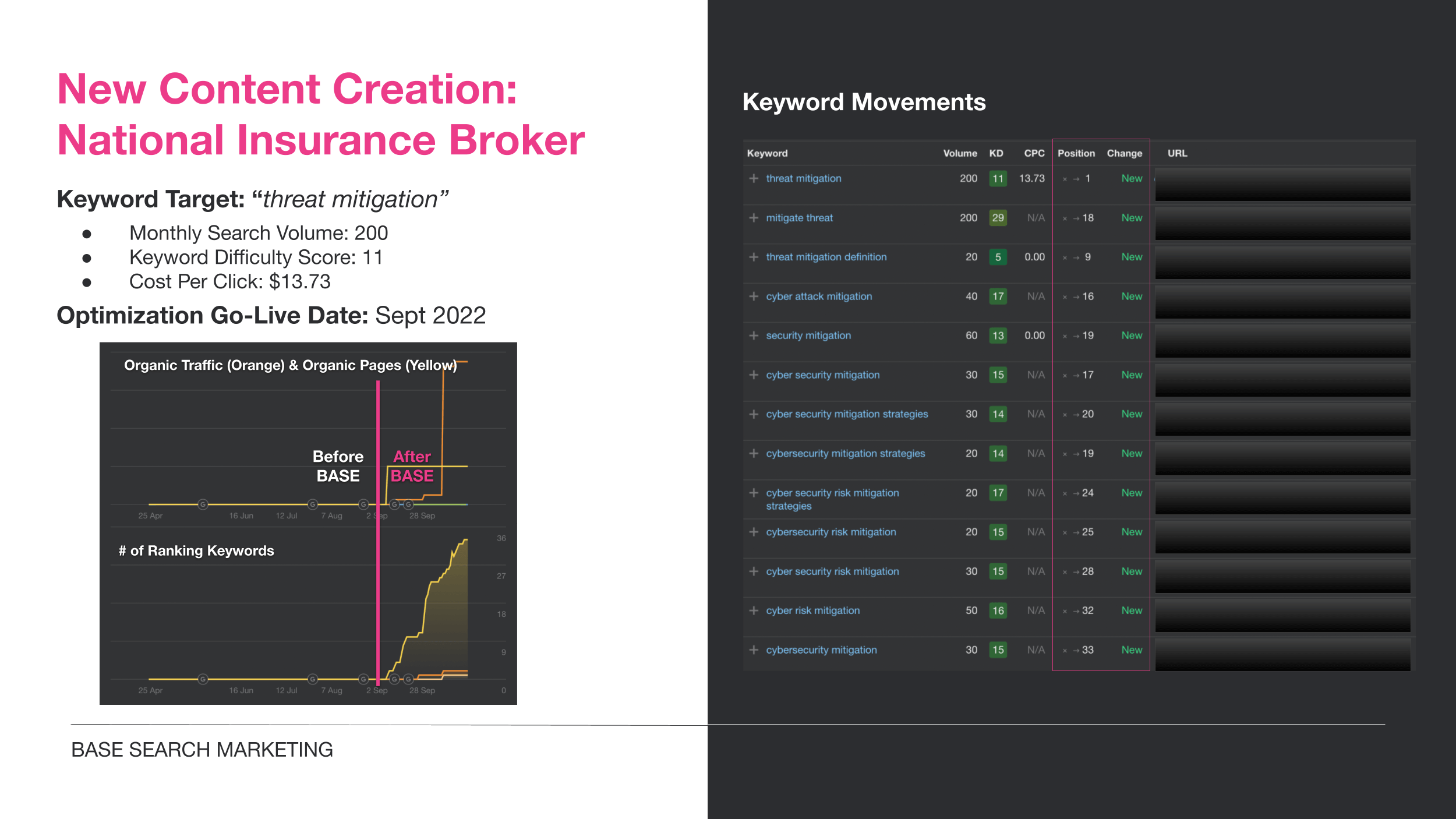The height and width of the screenshot is (819, 1456).
Task: Click the '# of Ranking Keywords' chart label
Action: pos(196,550)
